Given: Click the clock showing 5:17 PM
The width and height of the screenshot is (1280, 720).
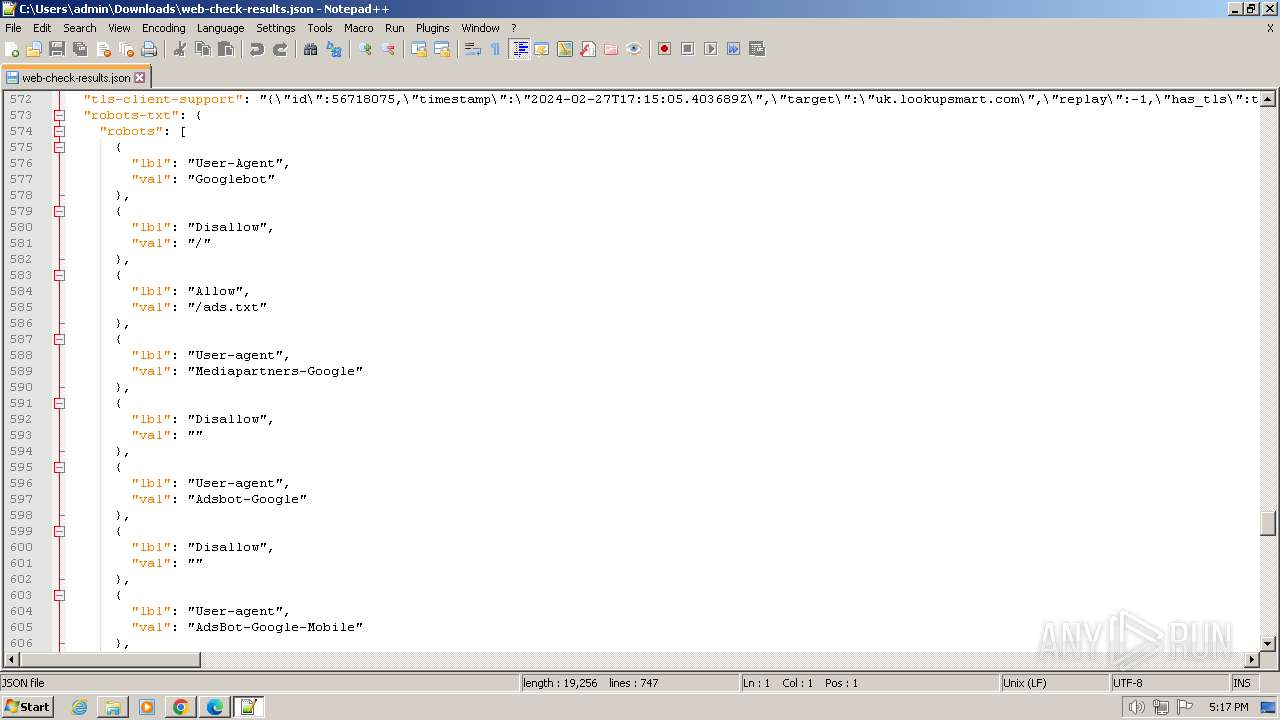Looking at the screenshot, I should [x=1228, y=707].
